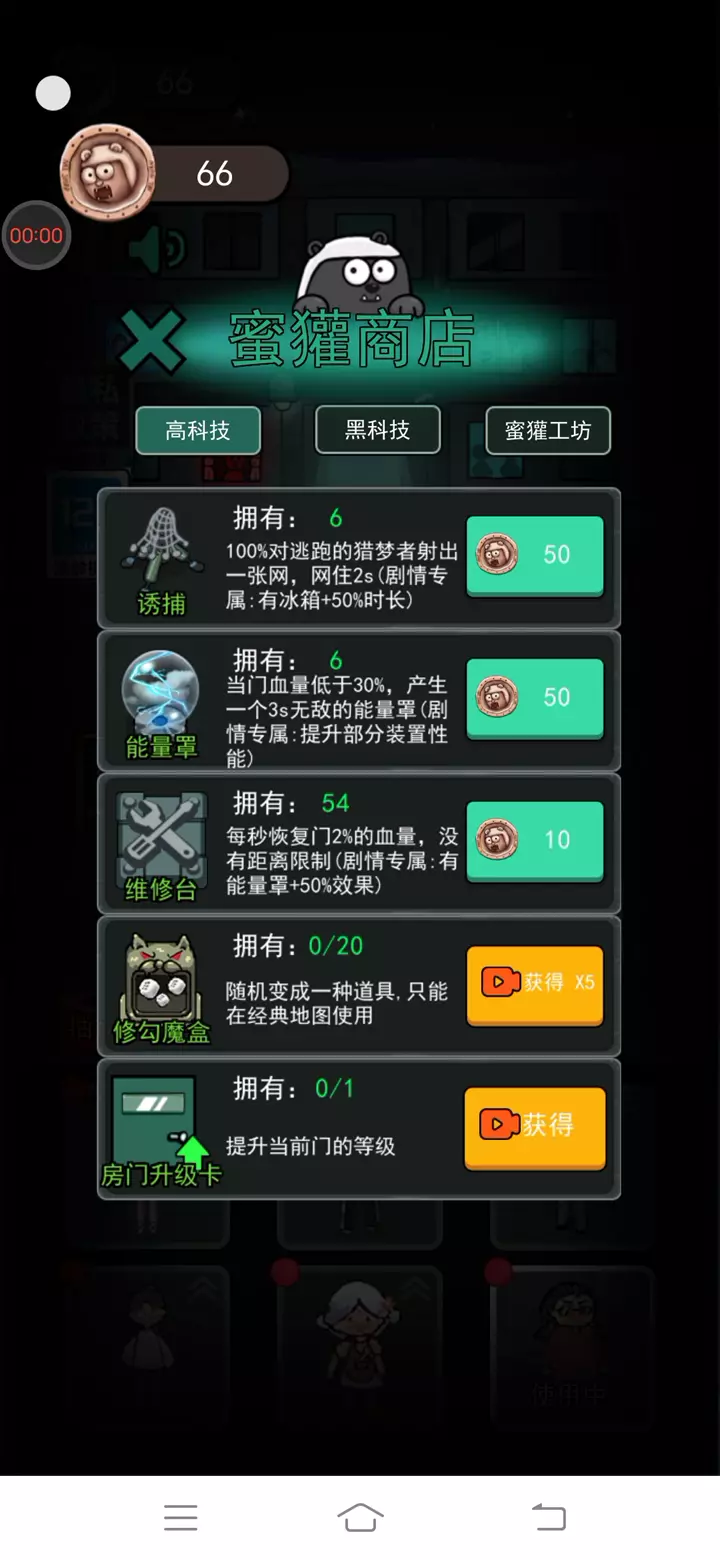Open the 黑科技 tab
Image resolution: width=720 pixels, height=1560 pixels.
click(378, 430)
